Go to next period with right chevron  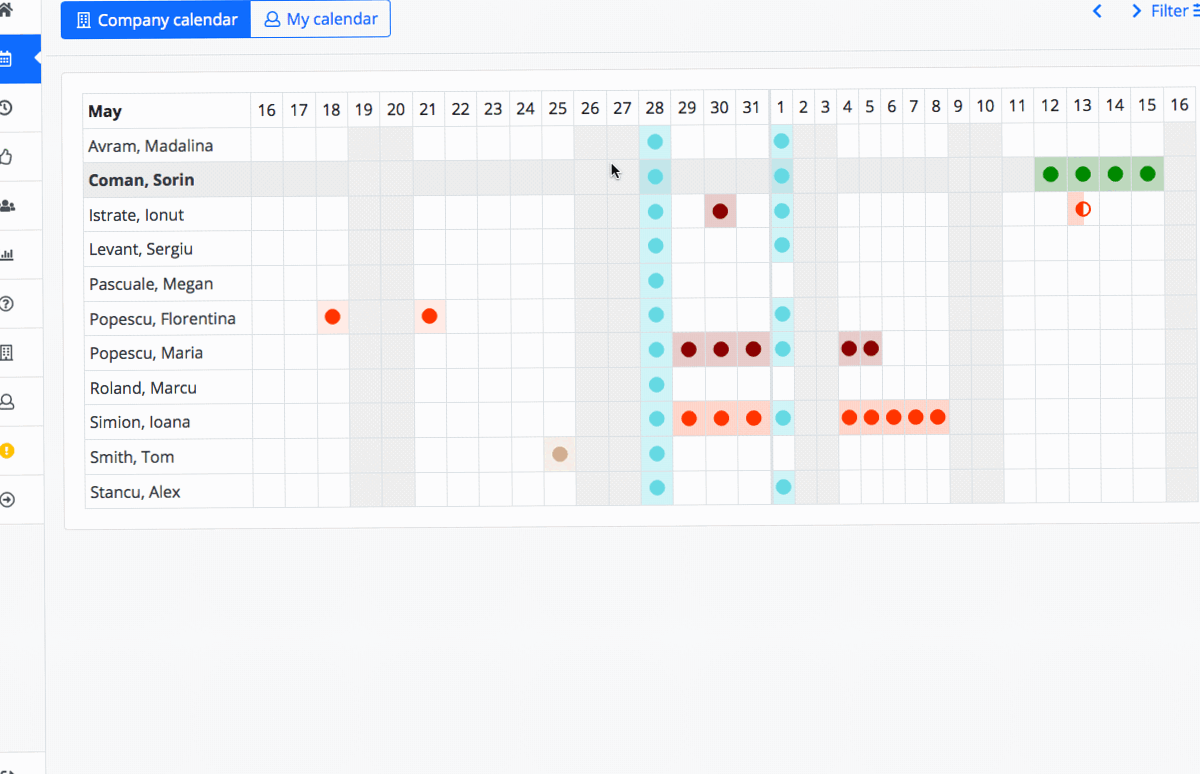[x=1136, y=12]
